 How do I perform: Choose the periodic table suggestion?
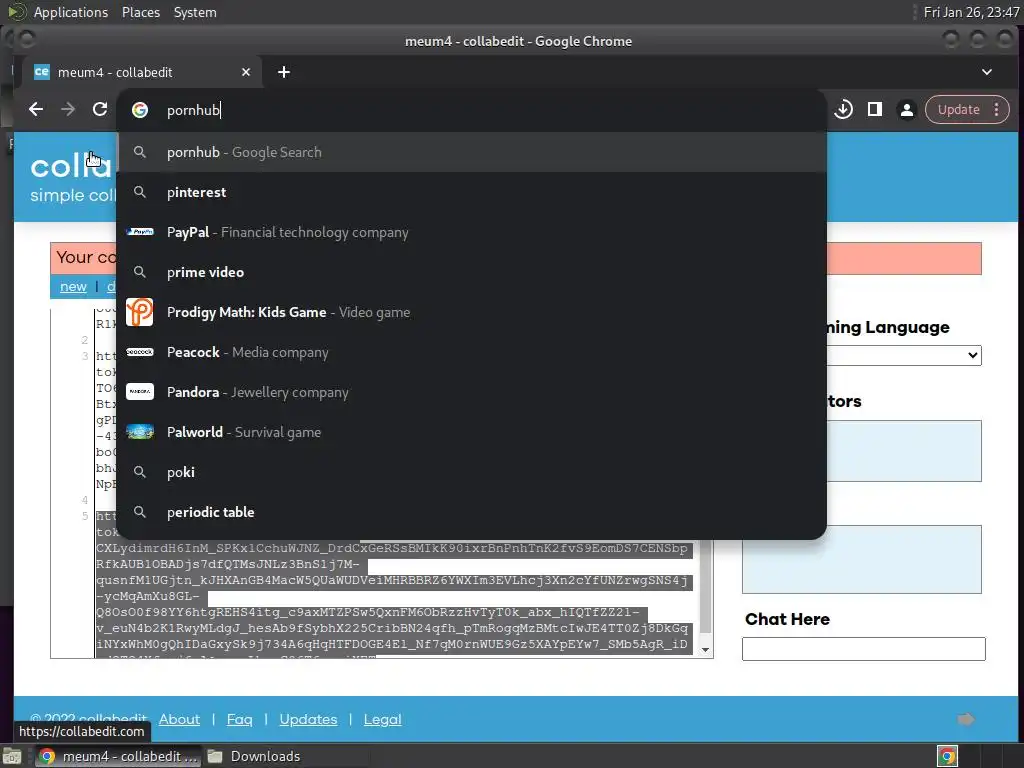pos(472,512)
